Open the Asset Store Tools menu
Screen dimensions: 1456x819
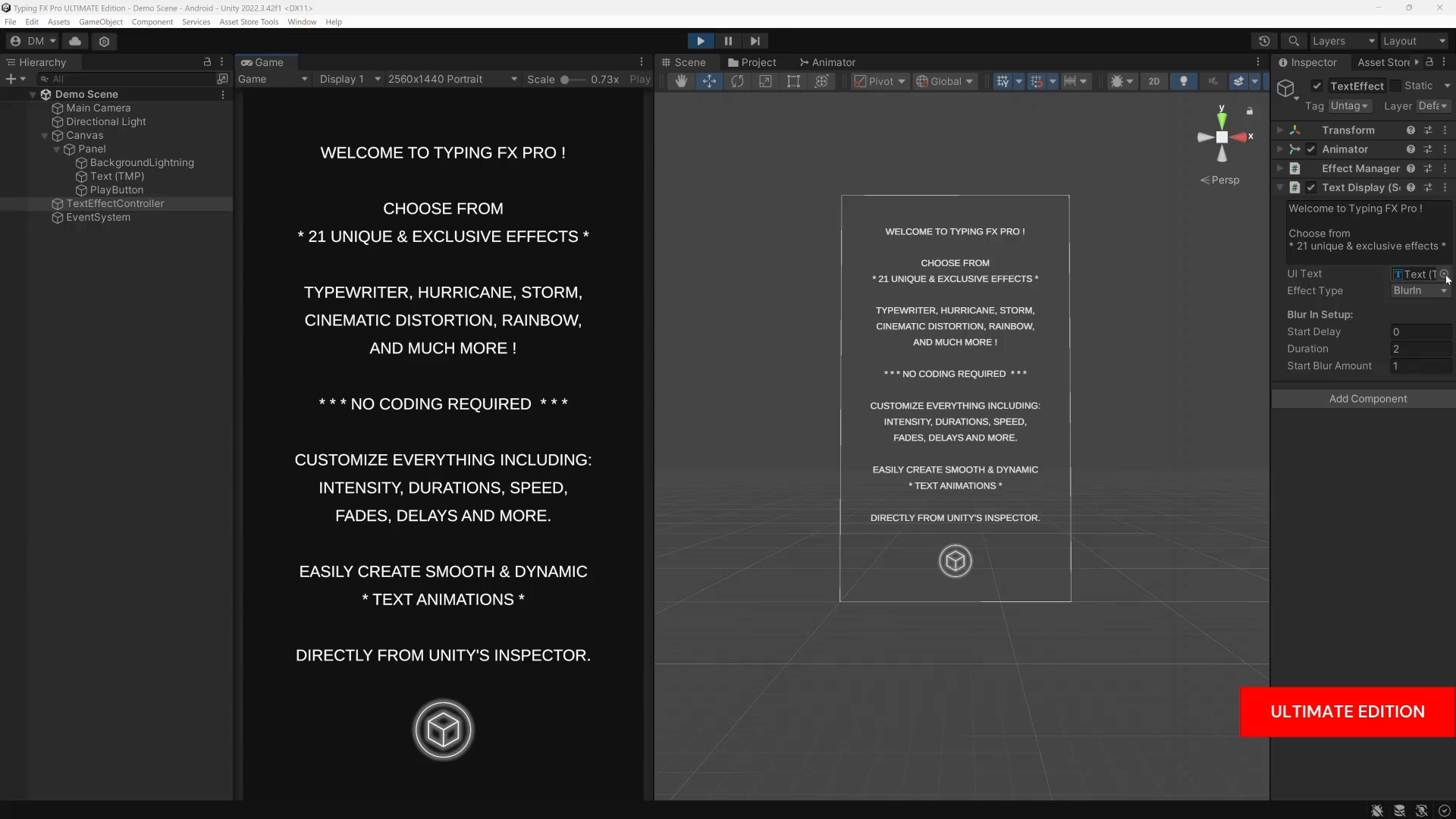pyautogui.click(x=249, y=22)
